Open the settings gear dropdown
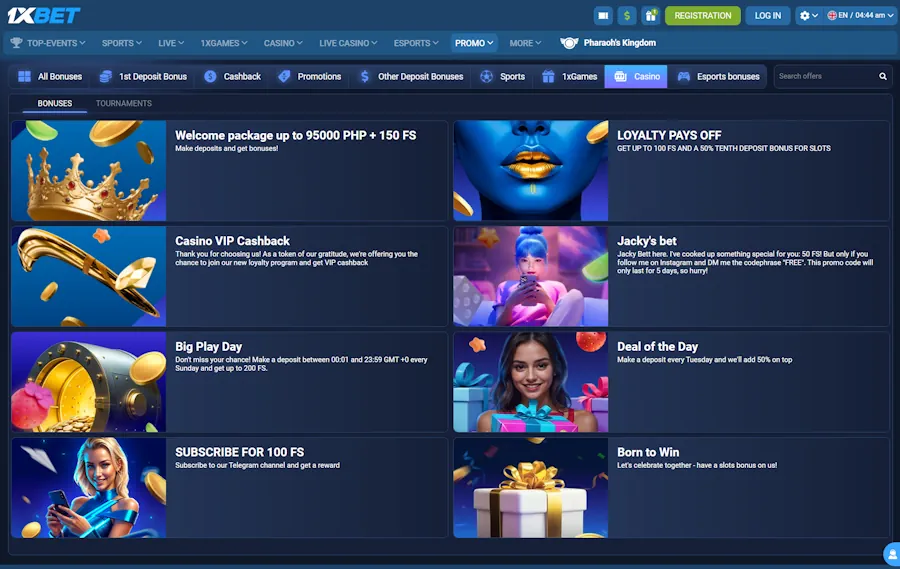The image size is (900, 569). coord(808,16)
